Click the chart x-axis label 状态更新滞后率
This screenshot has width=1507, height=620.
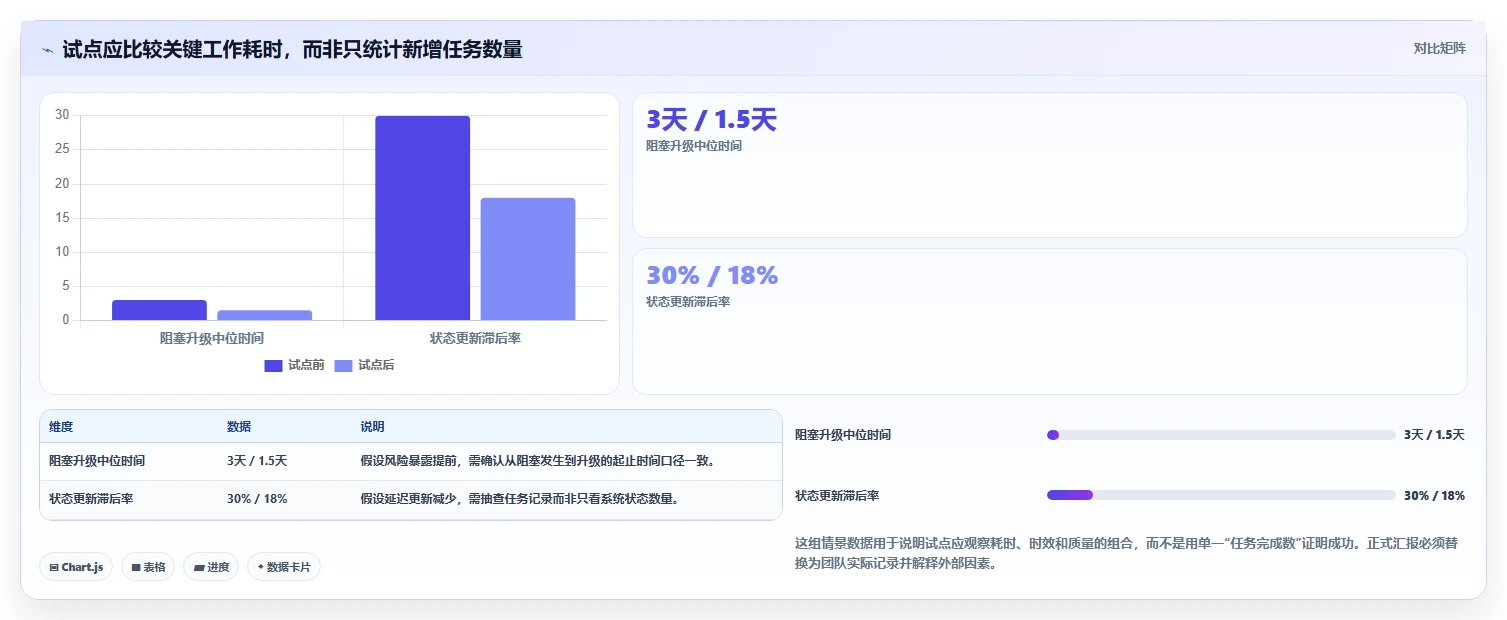click(x=475, y=338)
